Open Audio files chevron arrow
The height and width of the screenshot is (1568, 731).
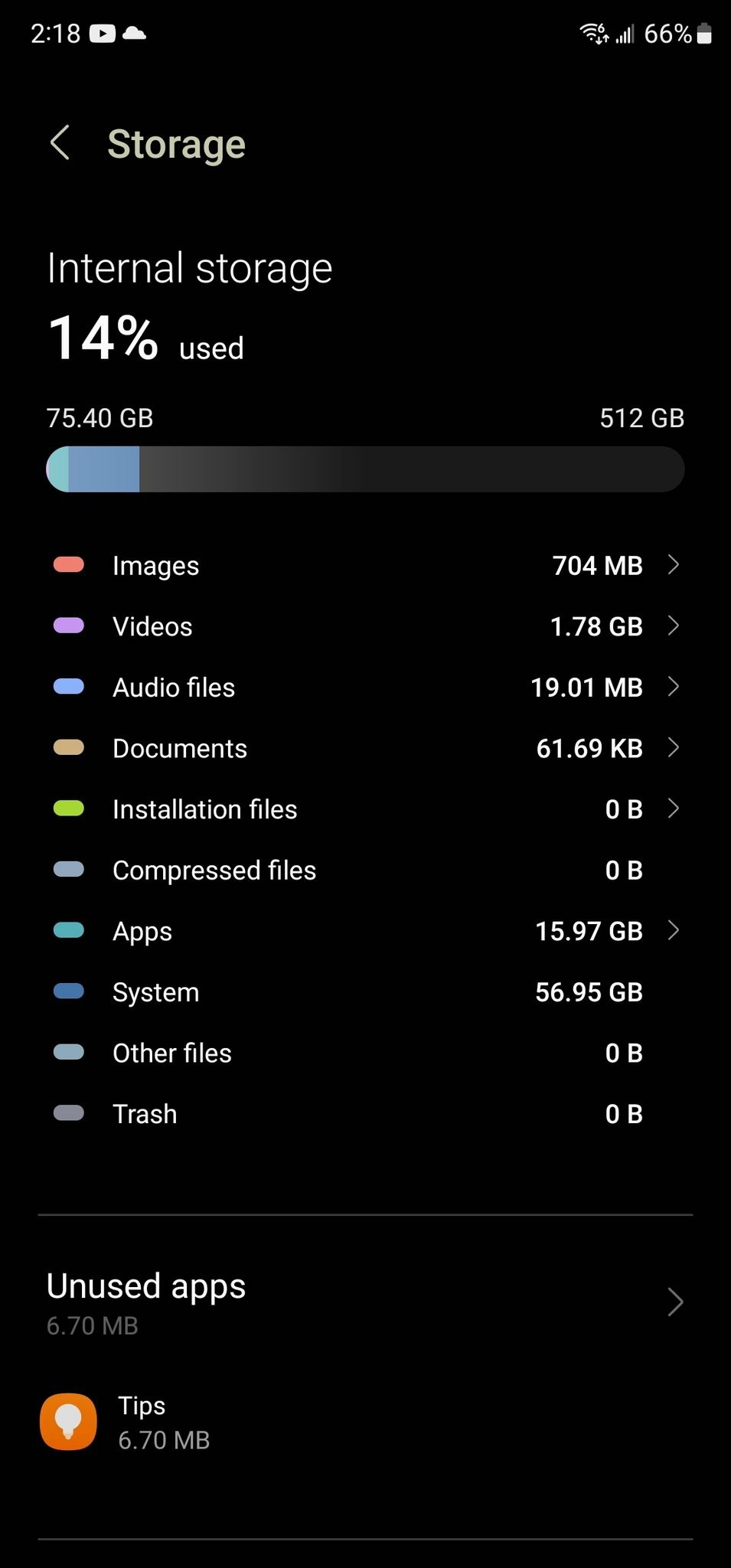[673, 687]
